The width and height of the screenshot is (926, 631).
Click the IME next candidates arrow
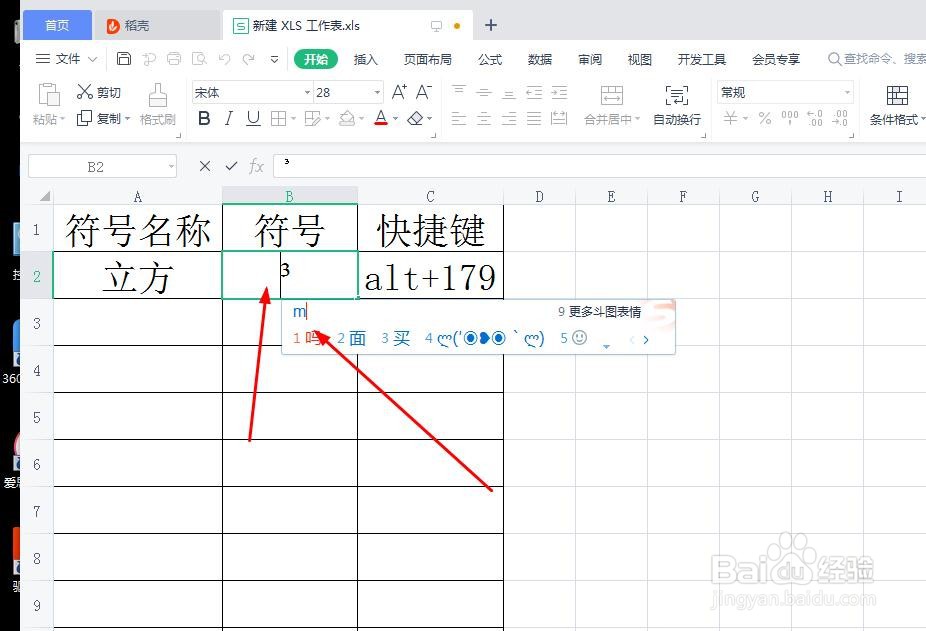click(x=646, y=340)
